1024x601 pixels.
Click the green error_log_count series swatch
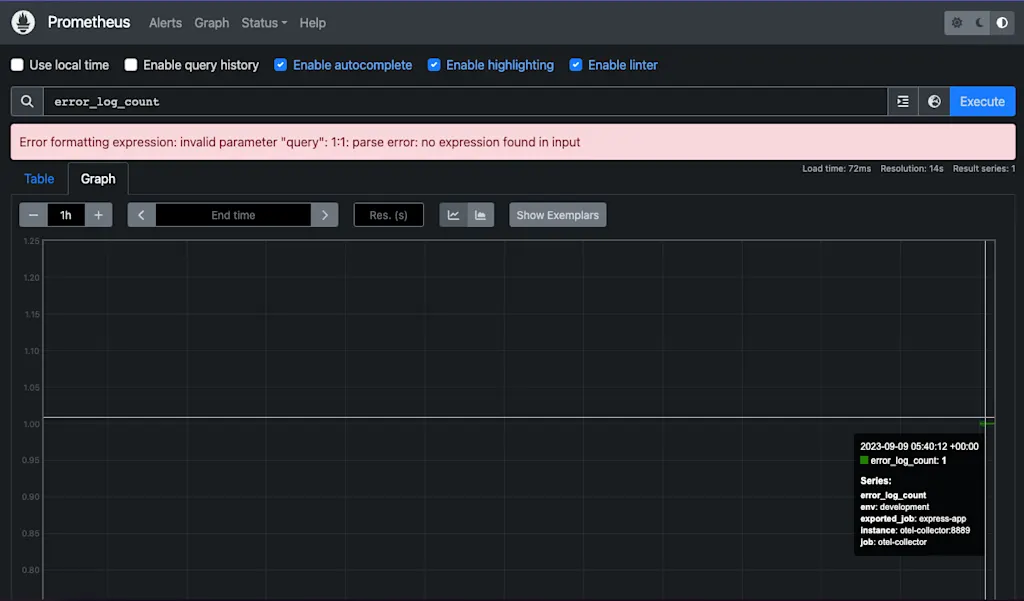point(864,461)
